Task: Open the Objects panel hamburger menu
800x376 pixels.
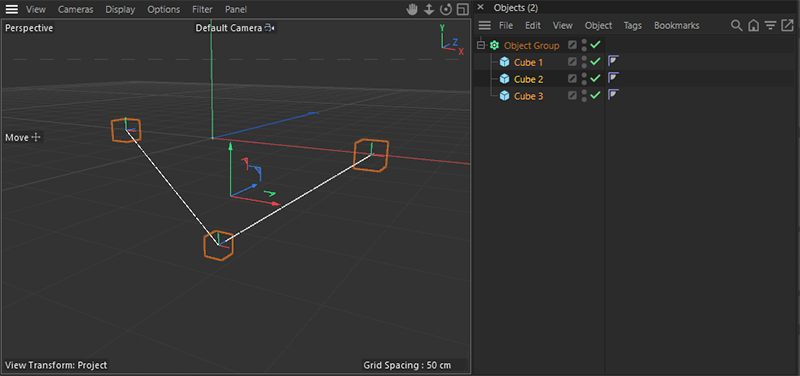Action: coord(485,26)
